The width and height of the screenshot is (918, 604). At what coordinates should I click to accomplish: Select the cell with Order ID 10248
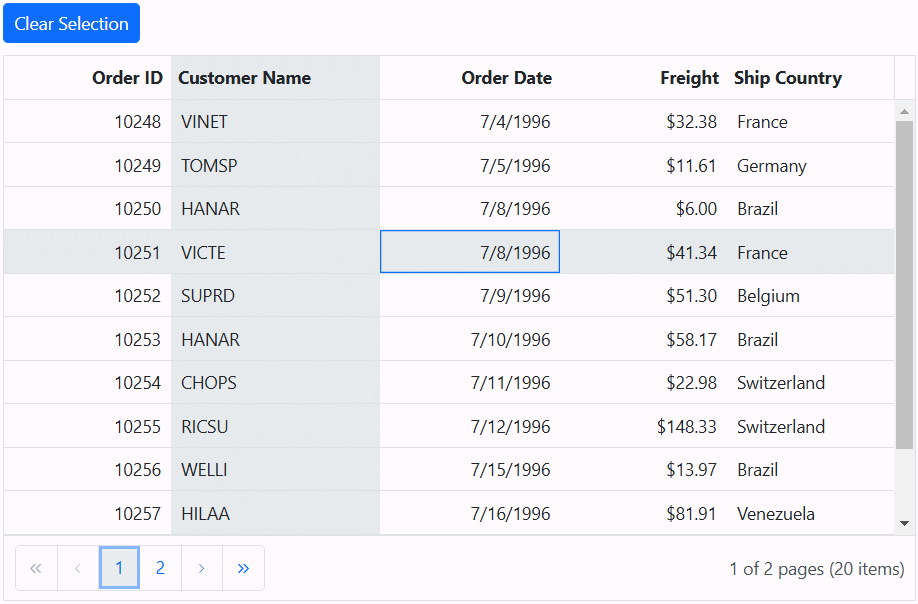pyautogui.click(x=137, y=122)
